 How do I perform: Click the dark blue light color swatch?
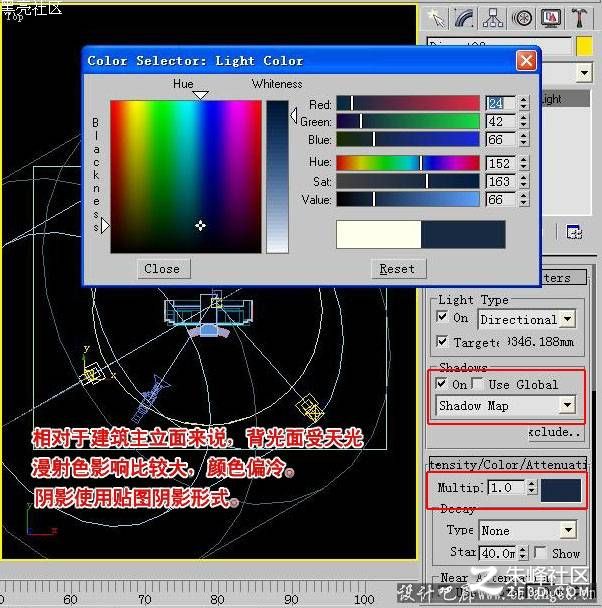click(561, 490)
